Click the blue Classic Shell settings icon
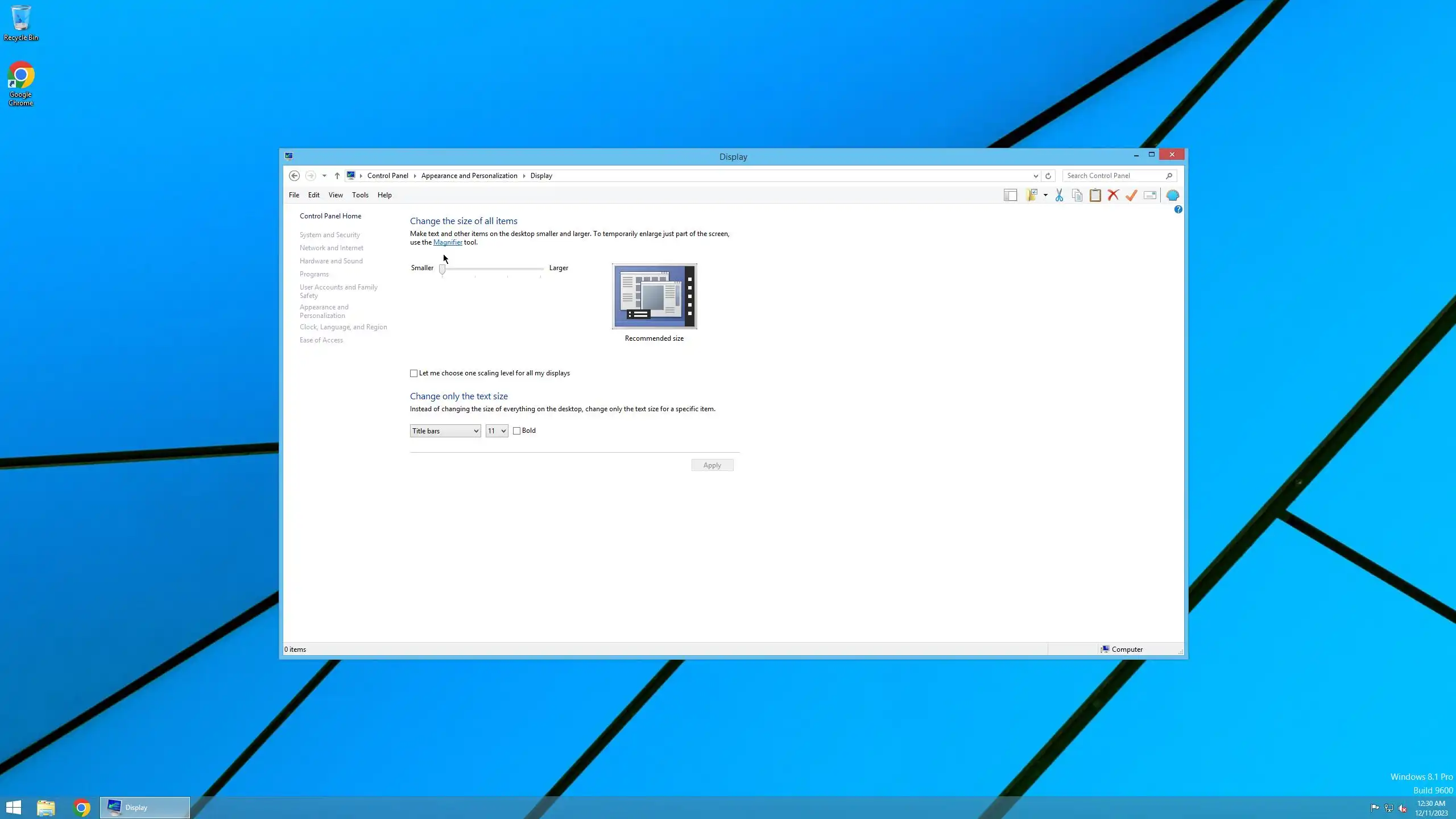 point(1172,195)
